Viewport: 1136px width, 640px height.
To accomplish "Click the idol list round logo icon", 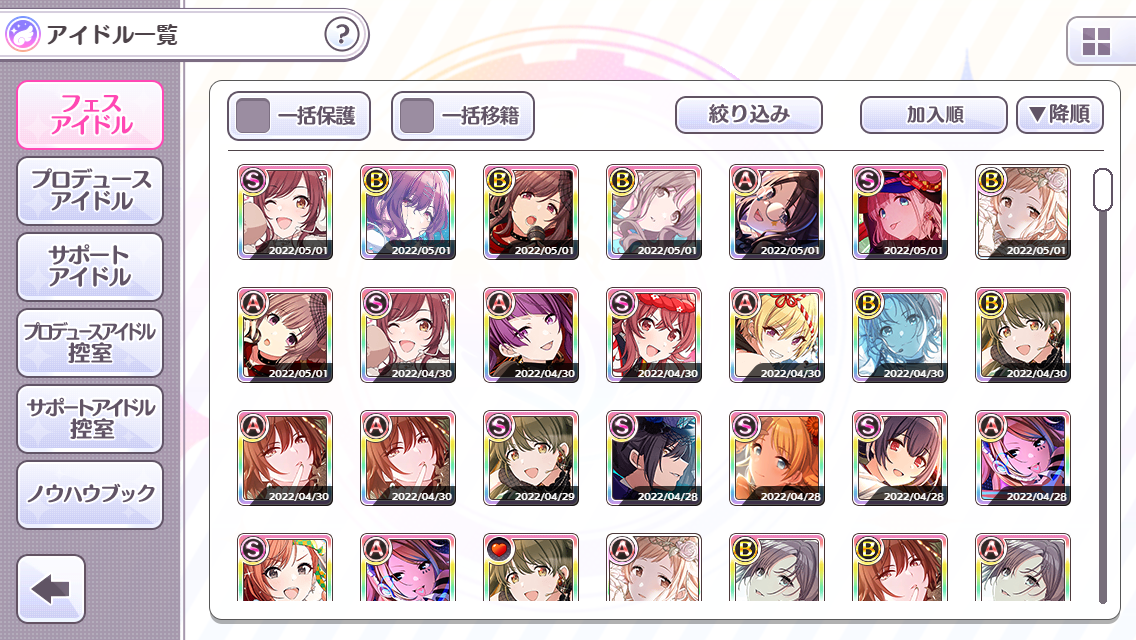I will point(22,34).
